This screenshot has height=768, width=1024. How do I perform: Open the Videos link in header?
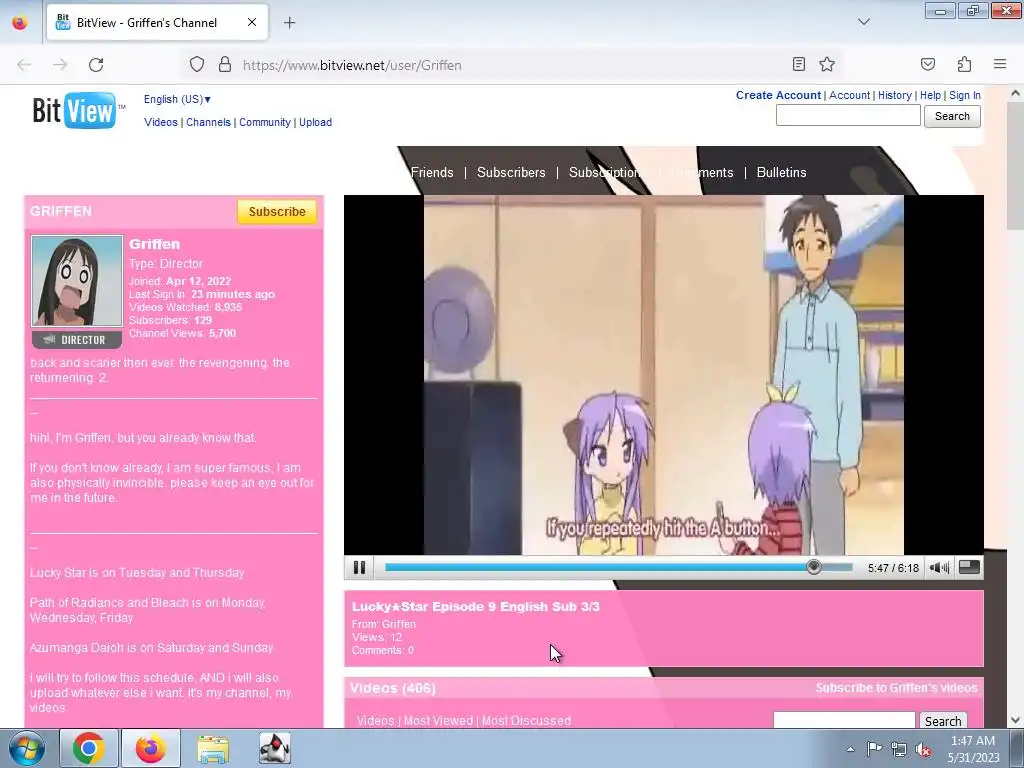point(161,122)
